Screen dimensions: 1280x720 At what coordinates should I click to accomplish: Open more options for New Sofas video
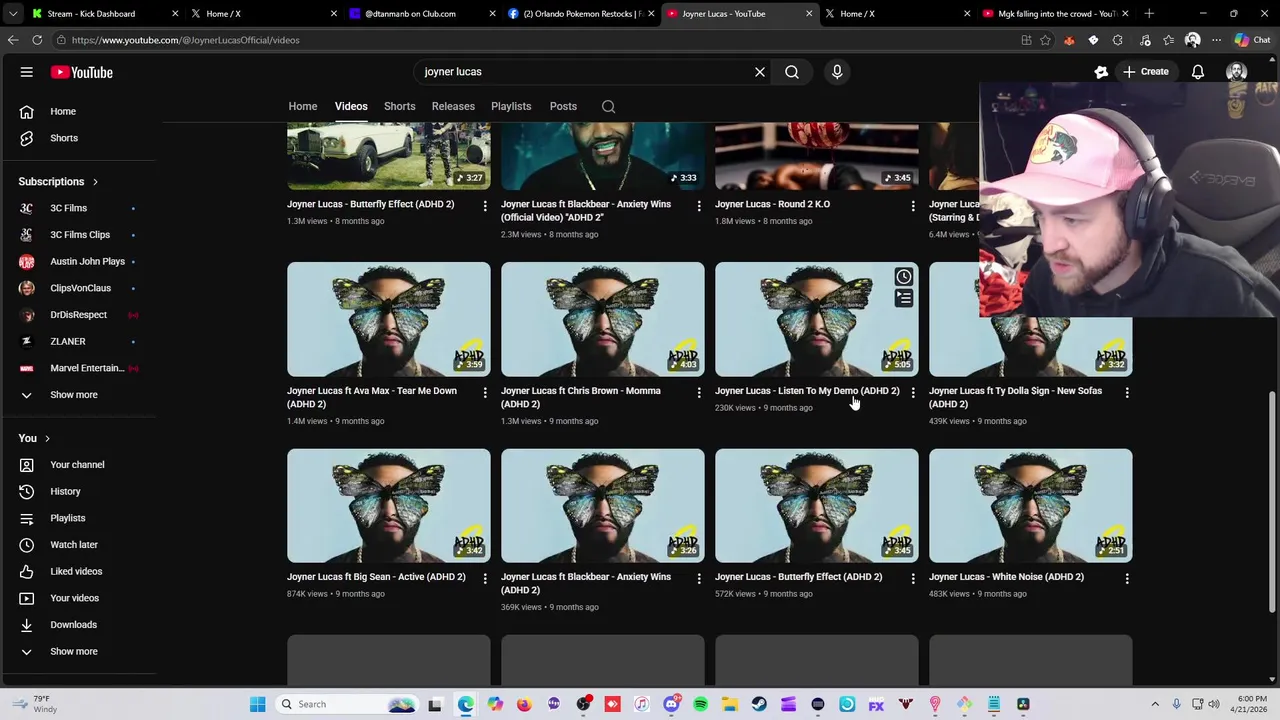pyautogui.click(x=1127, y=393)
